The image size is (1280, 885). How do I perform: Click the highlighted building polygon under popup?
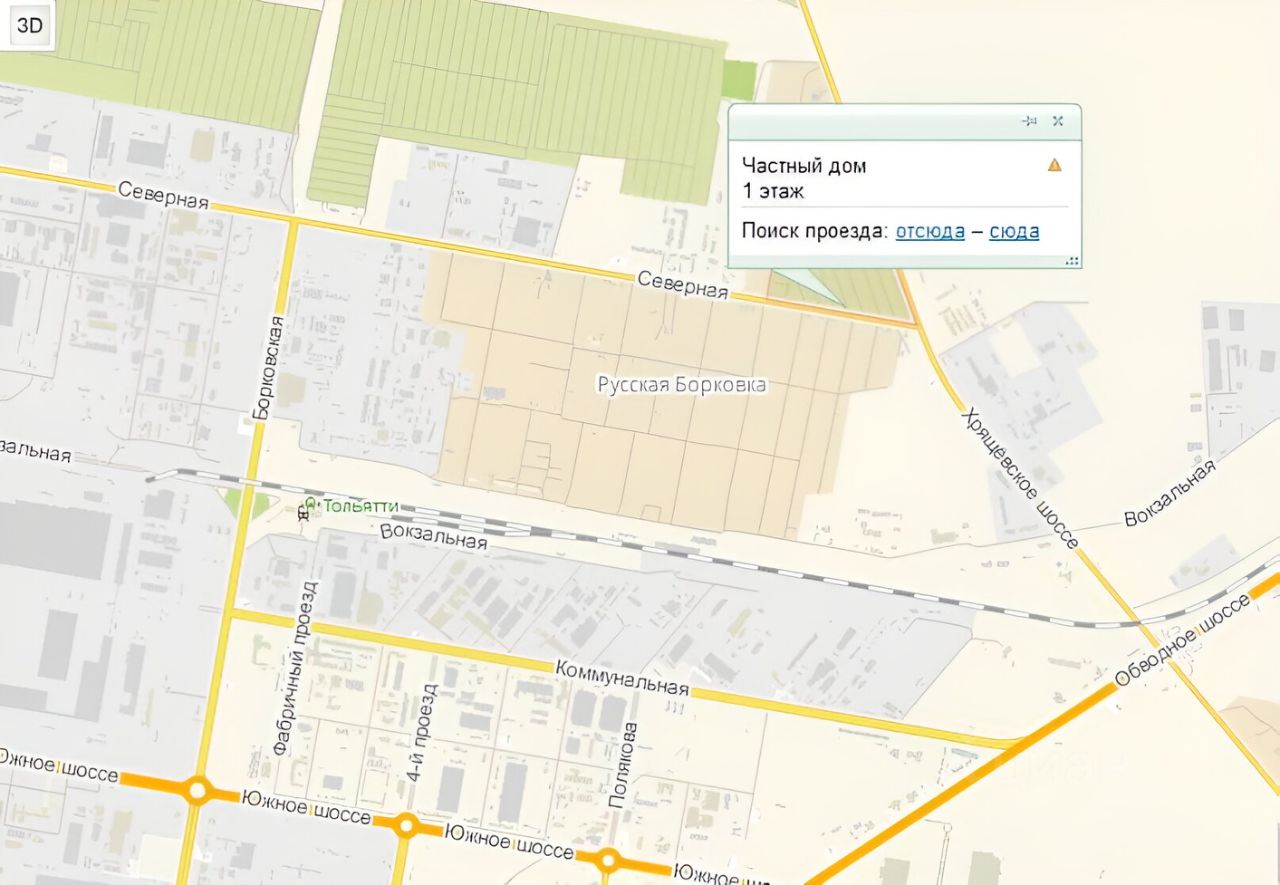[x=807, y=285]
